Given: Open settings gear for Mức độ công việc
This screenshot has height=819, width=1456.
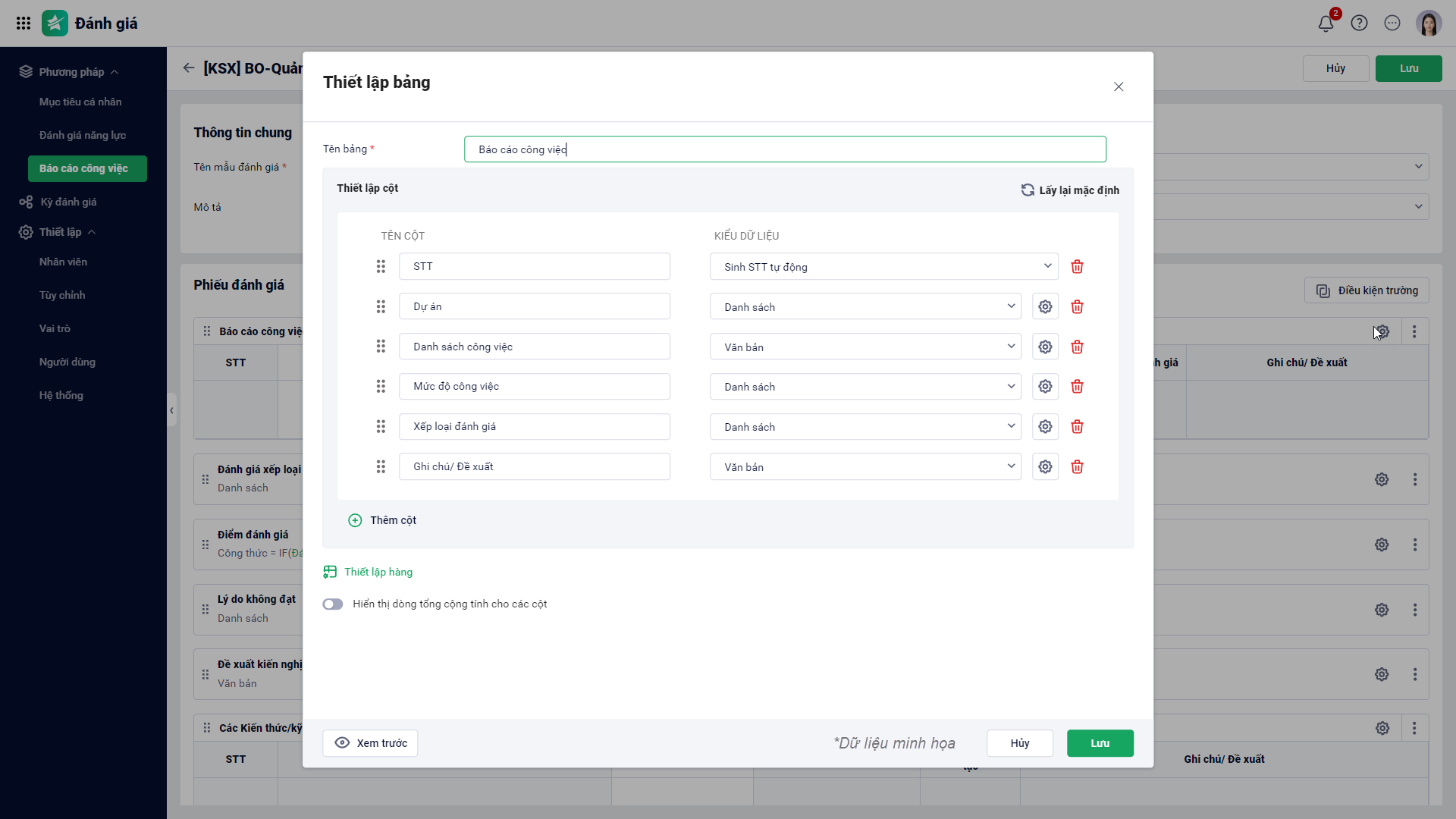Looking at the screenshot, I should pos(1045,387).
